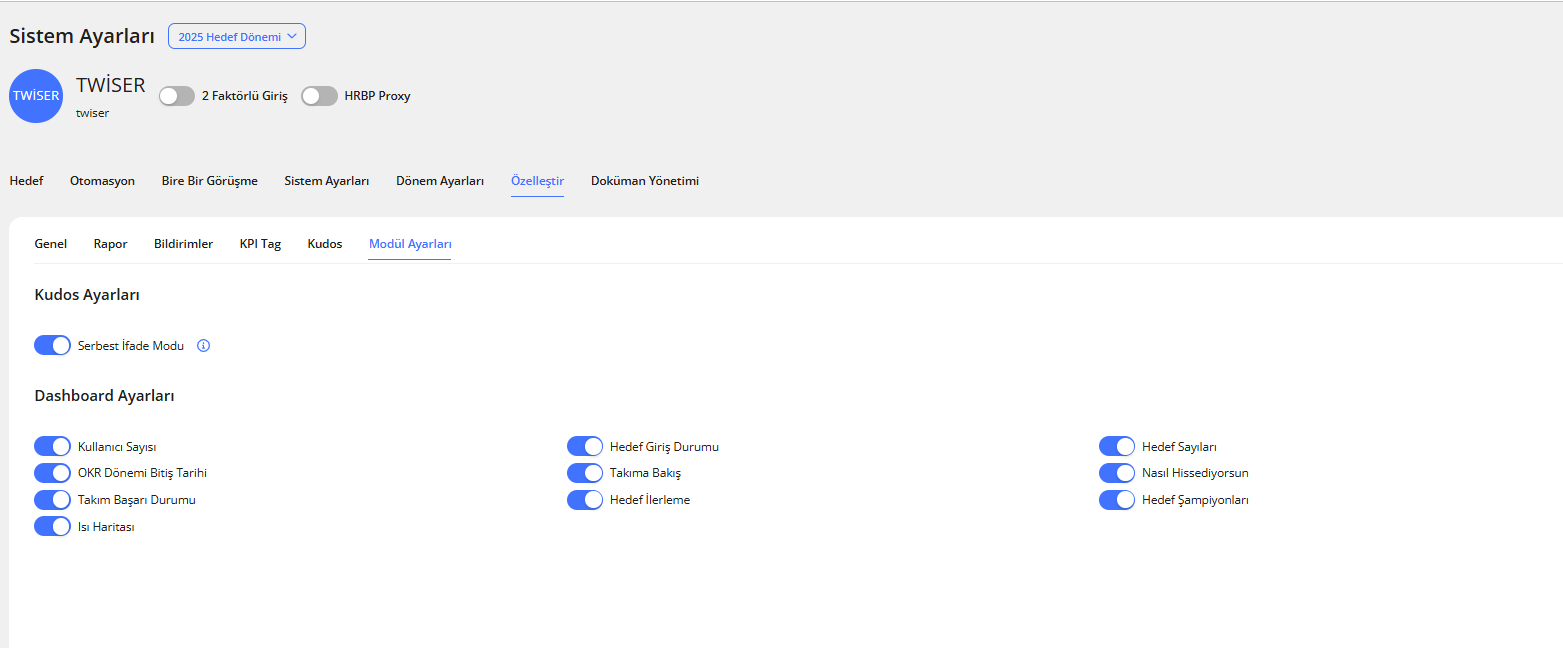Switch to the Bildirimler sub-tab
The image size is (1563, 648).
click(x=183, y=244)
